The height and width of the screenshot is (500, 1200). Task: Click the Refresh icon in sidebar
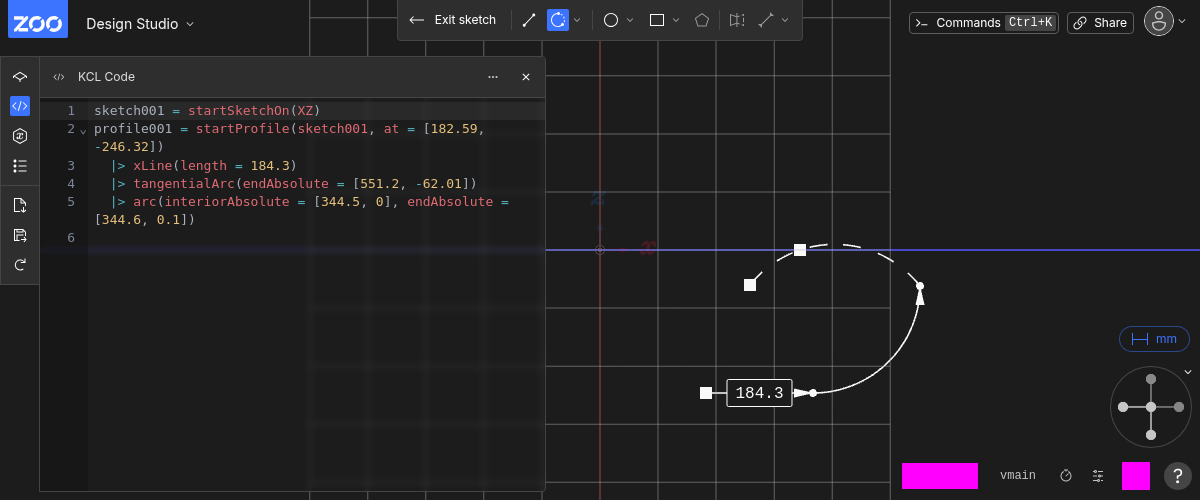20,265
